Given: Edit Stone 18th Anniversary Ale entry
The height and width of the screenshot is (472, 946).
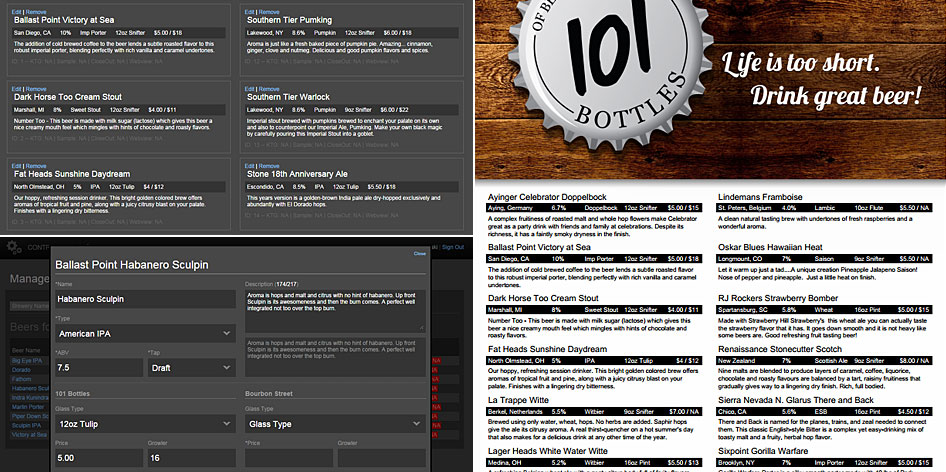Looking at the screenshot, I should (250, 165).
